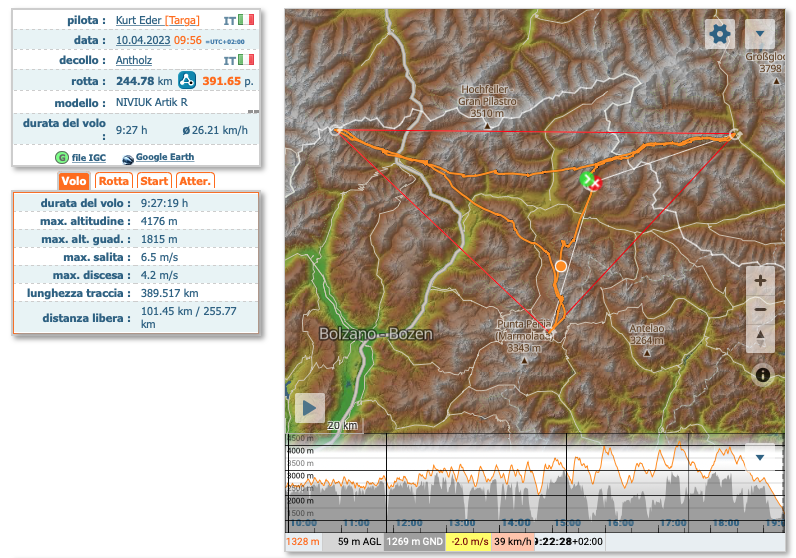The image size is (796, 558).
Task: Download the file IGC link
Action: 88,158
